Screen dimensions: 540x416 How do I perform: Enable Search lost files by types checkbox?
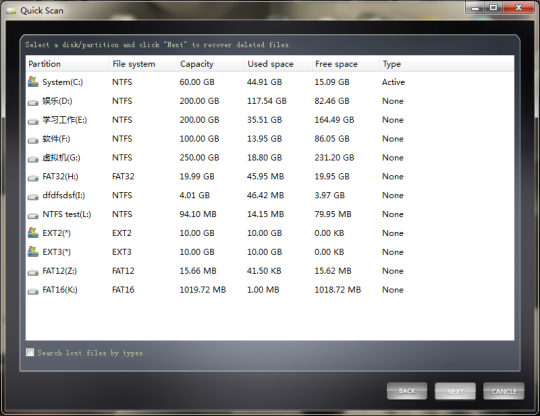30,352
